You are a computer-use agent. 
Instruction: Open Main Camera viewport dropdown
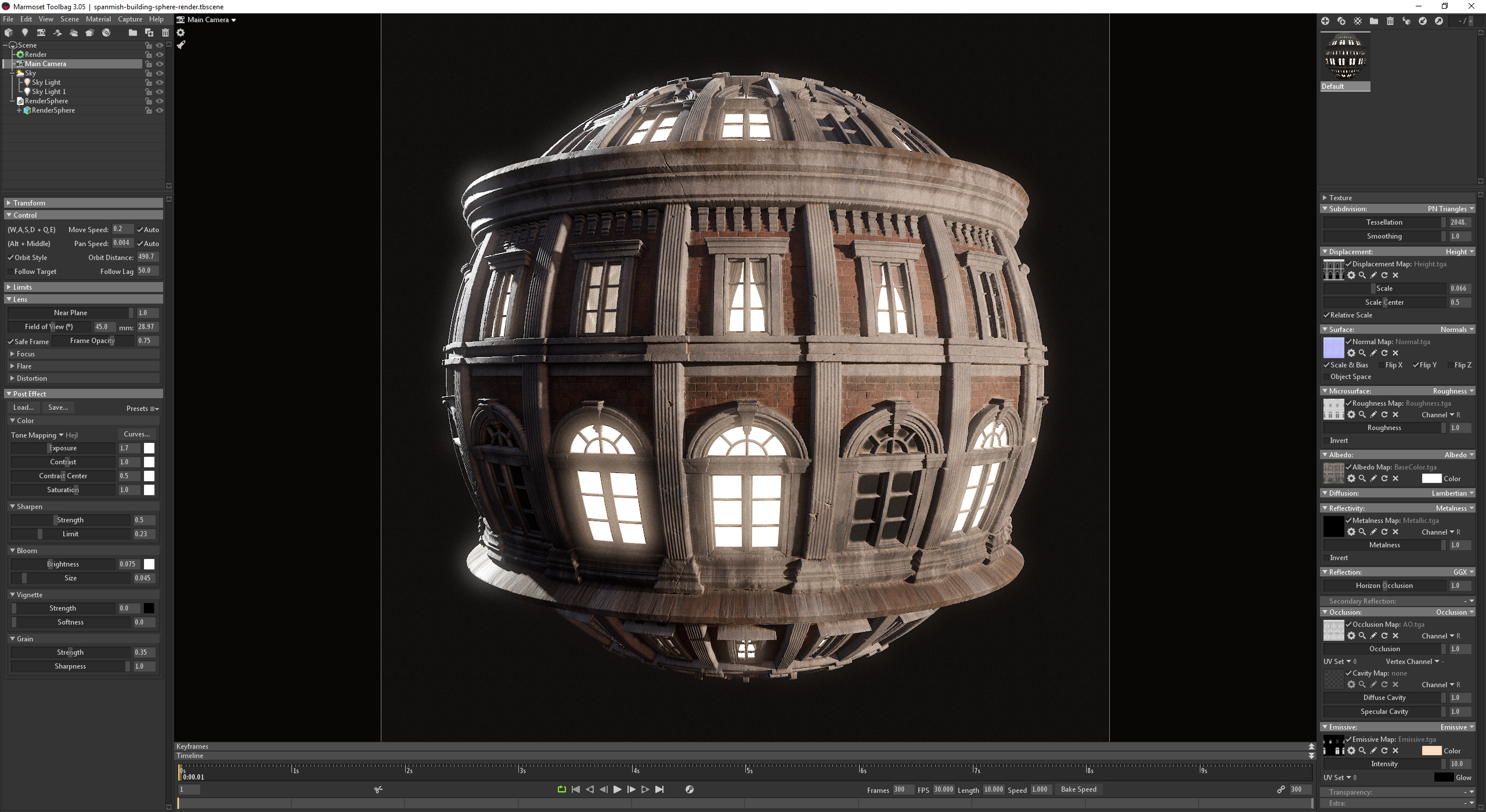pos(207,20)
